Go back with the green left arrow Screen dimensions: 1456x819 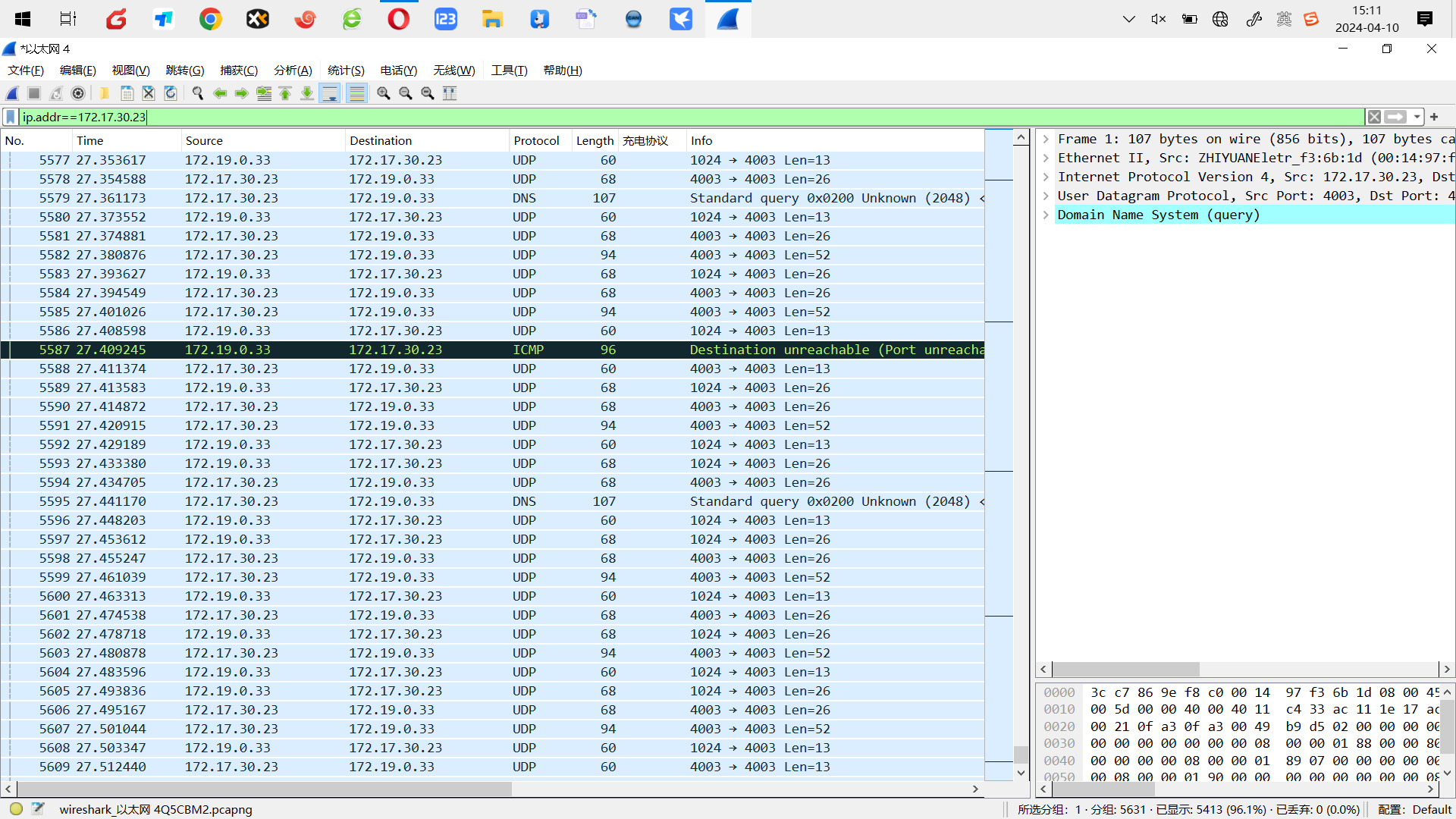[220, 93]
